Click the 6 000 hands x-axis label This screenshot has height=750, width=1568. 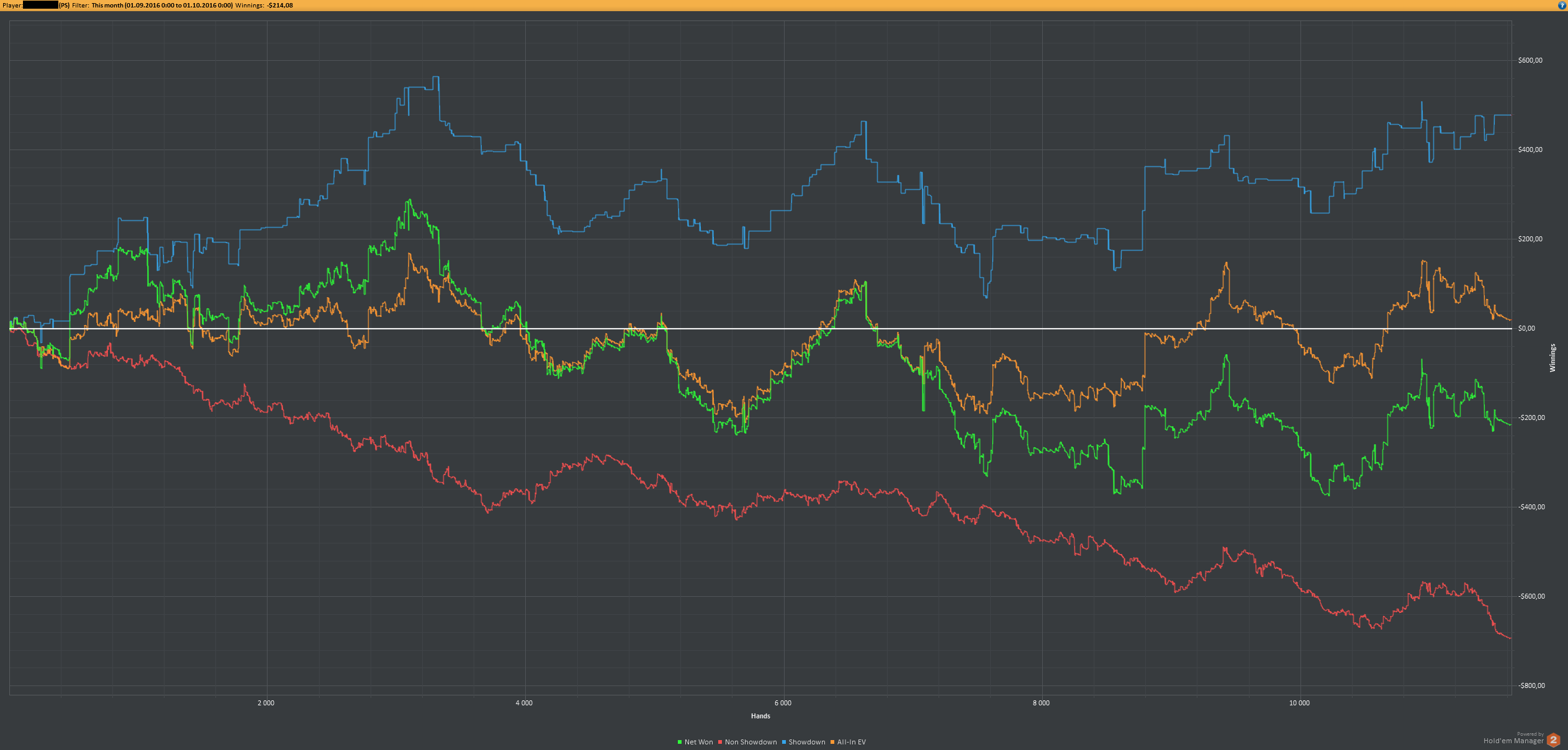[783, 703]
